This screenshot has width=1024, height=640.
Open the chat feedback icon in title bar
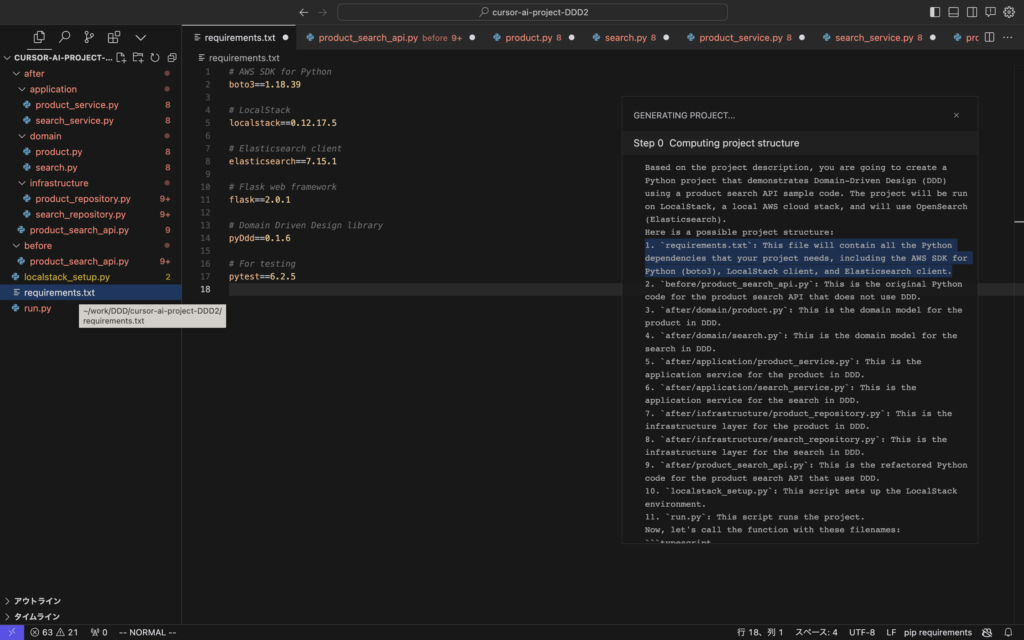(x=990, y=12)
